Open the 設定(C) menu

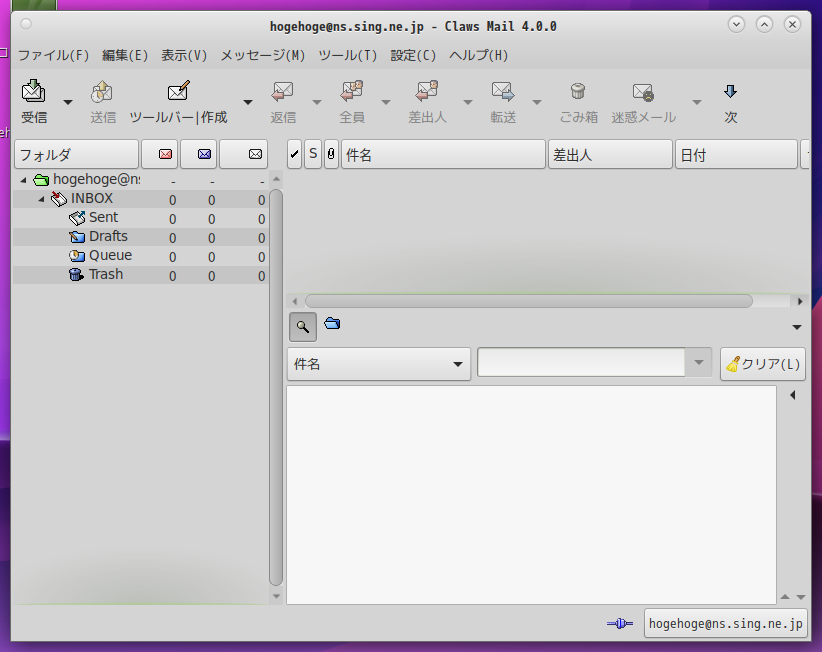(413, 55)
